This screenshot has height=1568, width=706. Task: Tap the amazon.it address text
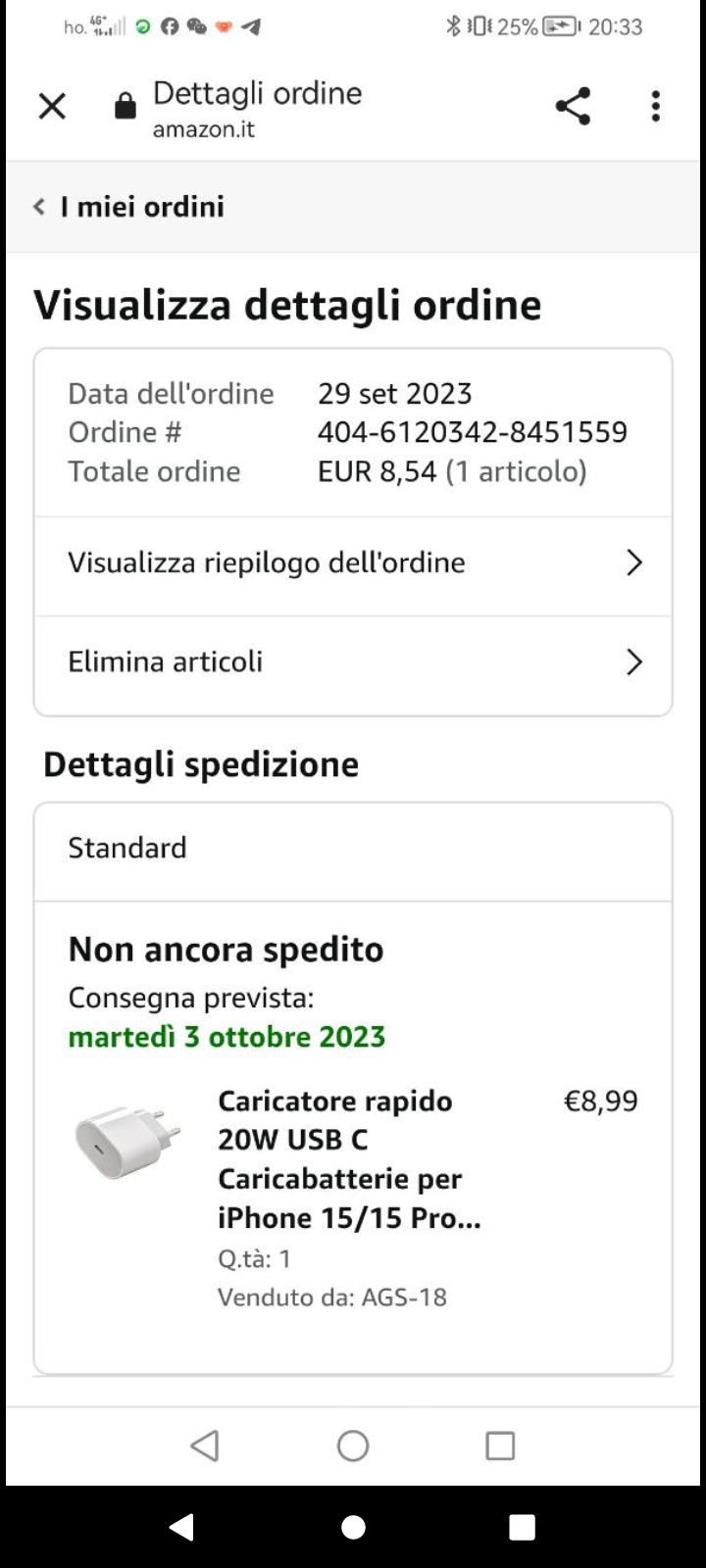(x=204, y=129)
